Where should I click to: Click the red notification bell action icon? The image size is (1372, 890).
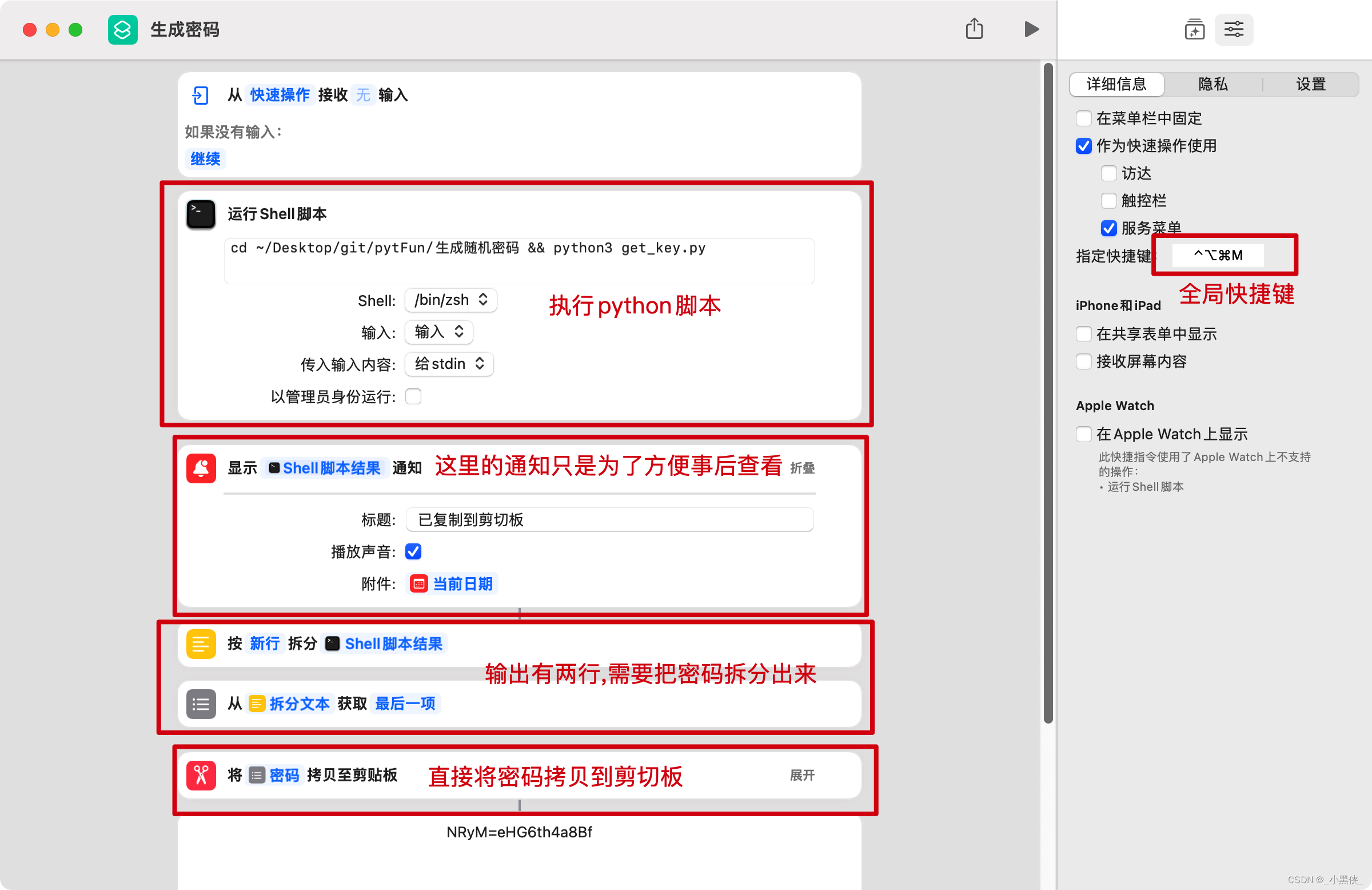click(201, 468)
